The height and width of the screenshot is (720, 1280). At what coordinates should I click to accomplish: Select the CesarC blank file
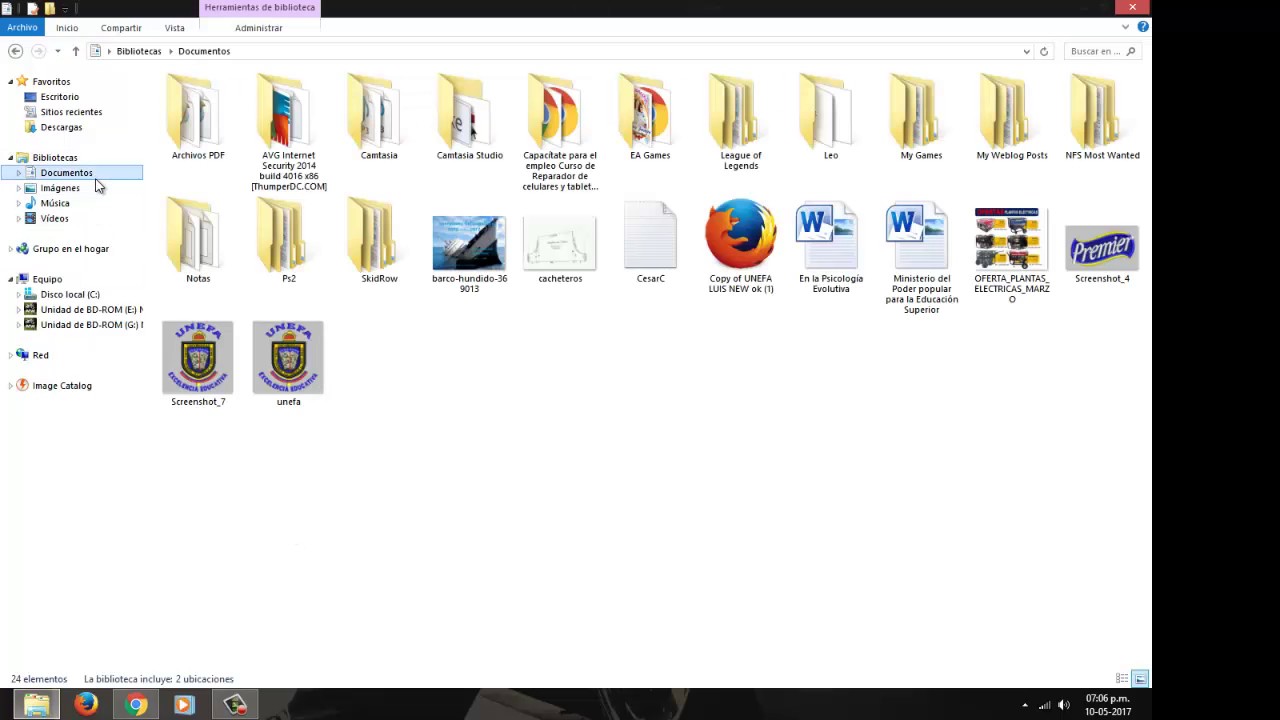coord(650,242)
